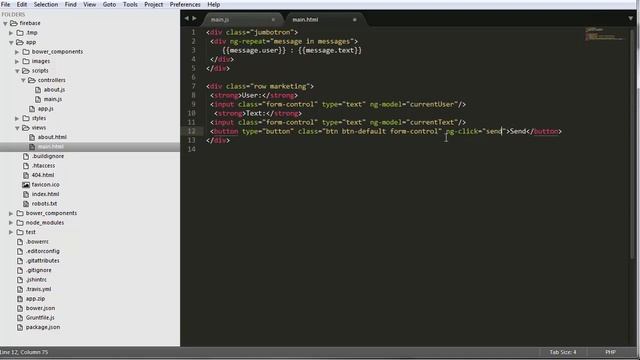Open index.html file

45,194
